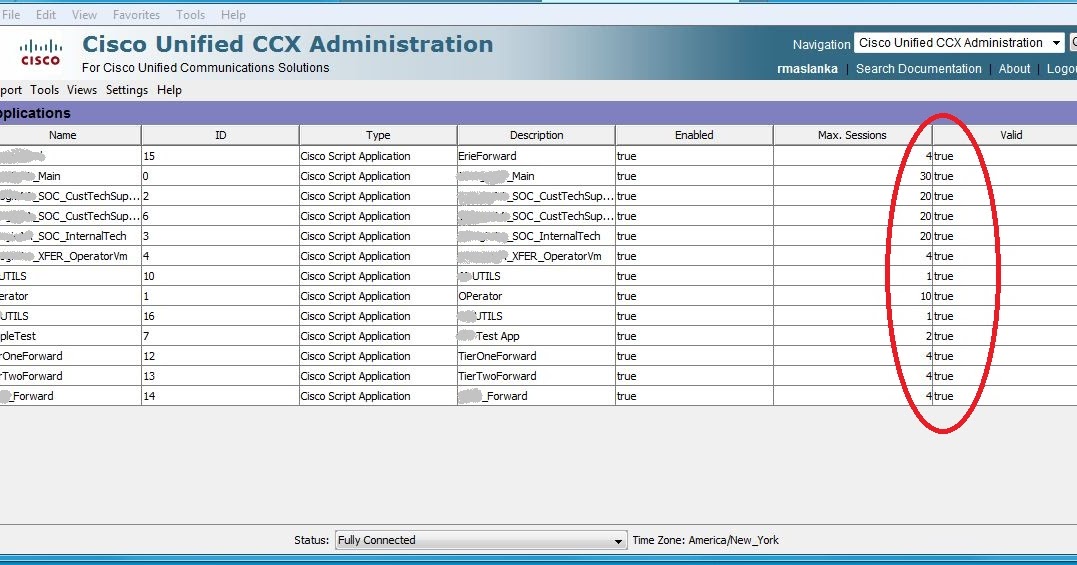Open the browser Favorites menu
Screen dimensions: 1077x565
click(136, 14)
